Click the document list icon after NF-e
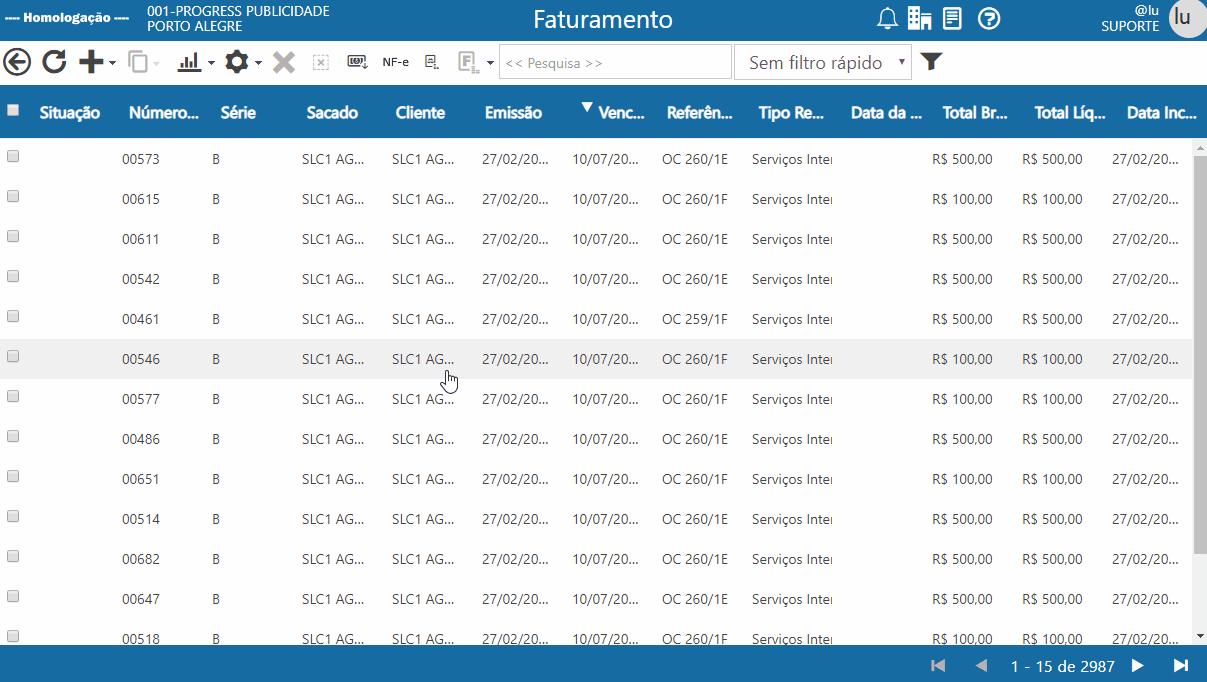This screenshot has width=1207, height=682. pyautogui.click(x=432, y=62)
